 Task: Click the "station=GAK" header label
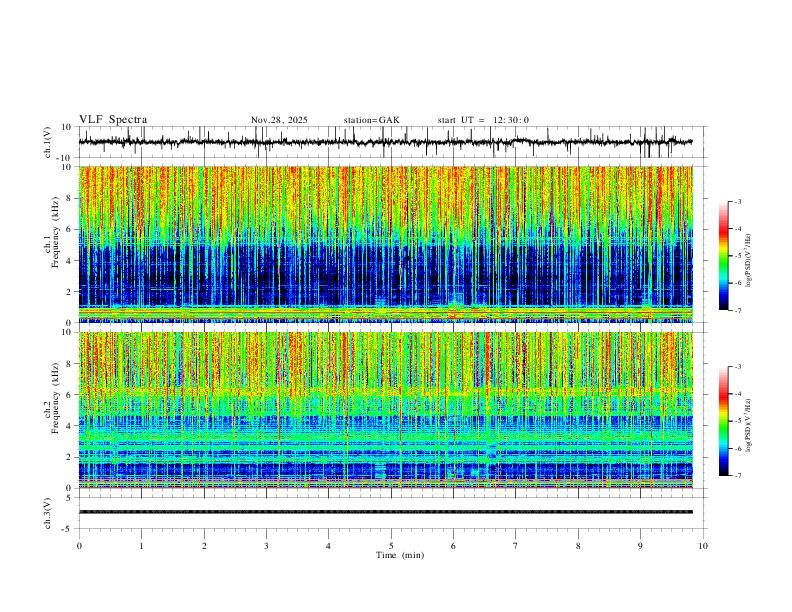tap(372, 120)
